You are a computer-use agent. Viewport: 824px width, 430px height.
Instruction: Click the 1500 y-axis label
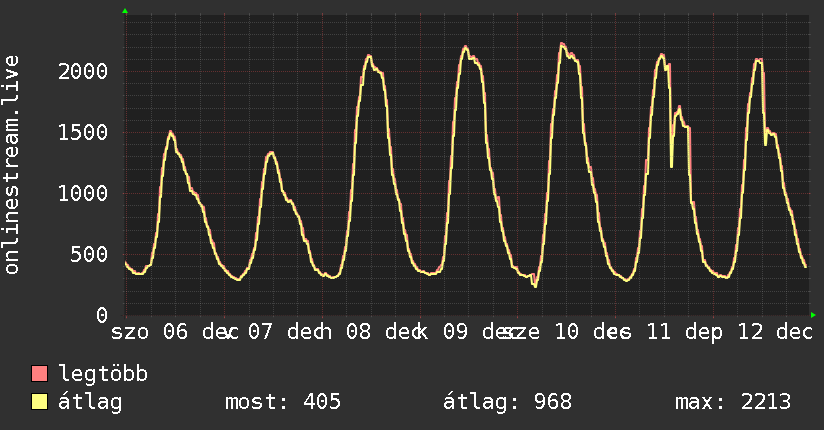click(83, 132)
